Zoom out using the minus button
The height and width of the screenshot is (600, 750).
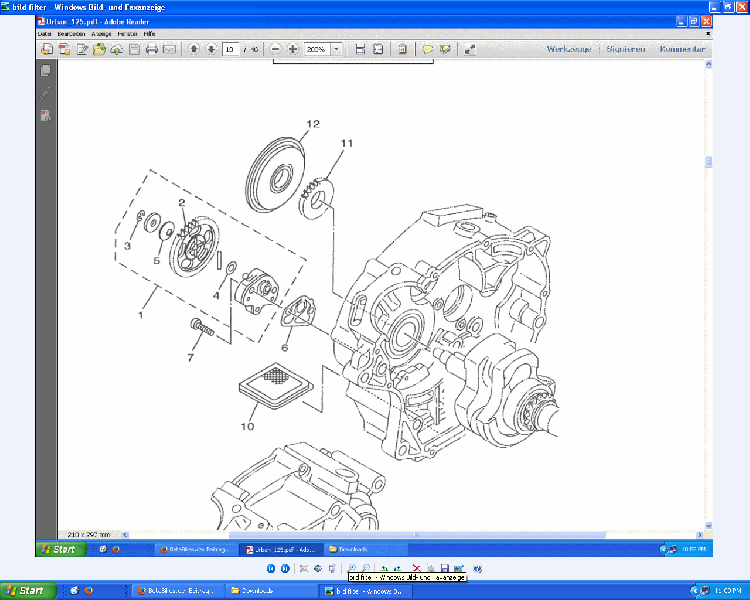click(276, 49)
